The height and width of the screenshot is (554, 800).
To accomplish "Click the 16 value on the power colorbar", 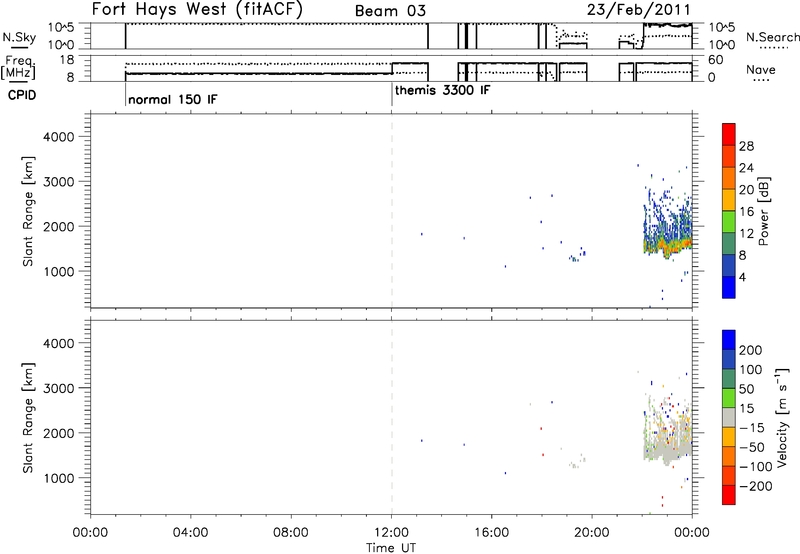I will [x=746, y=212].
